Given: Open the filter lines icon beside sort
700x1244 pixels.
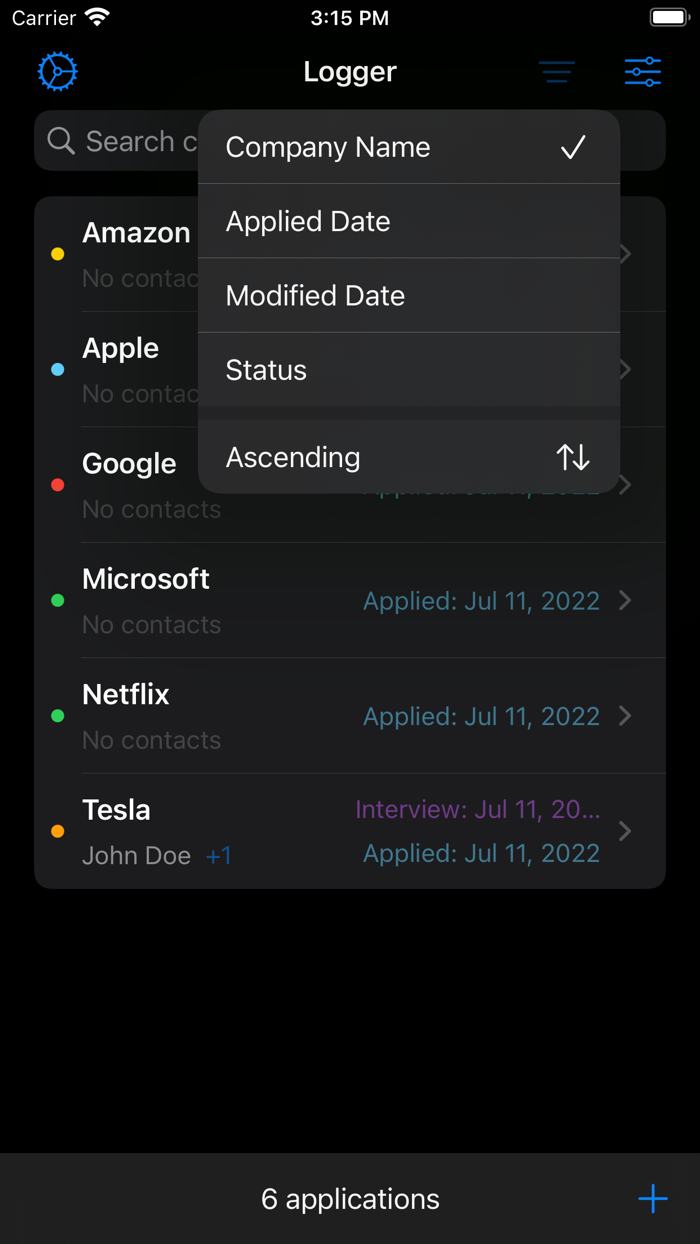Looking at the screenshot, I should click(x=557, y=71).
